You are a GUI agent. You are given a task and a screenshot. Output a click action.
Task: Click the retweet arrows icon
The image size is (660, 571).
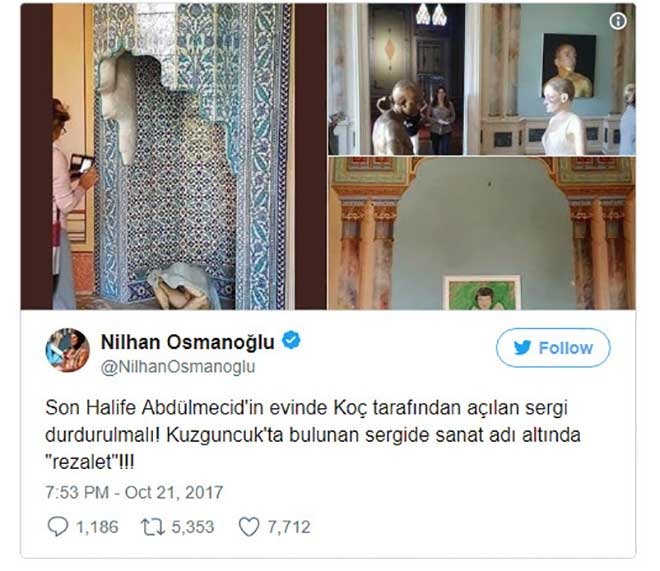point(152,527)
